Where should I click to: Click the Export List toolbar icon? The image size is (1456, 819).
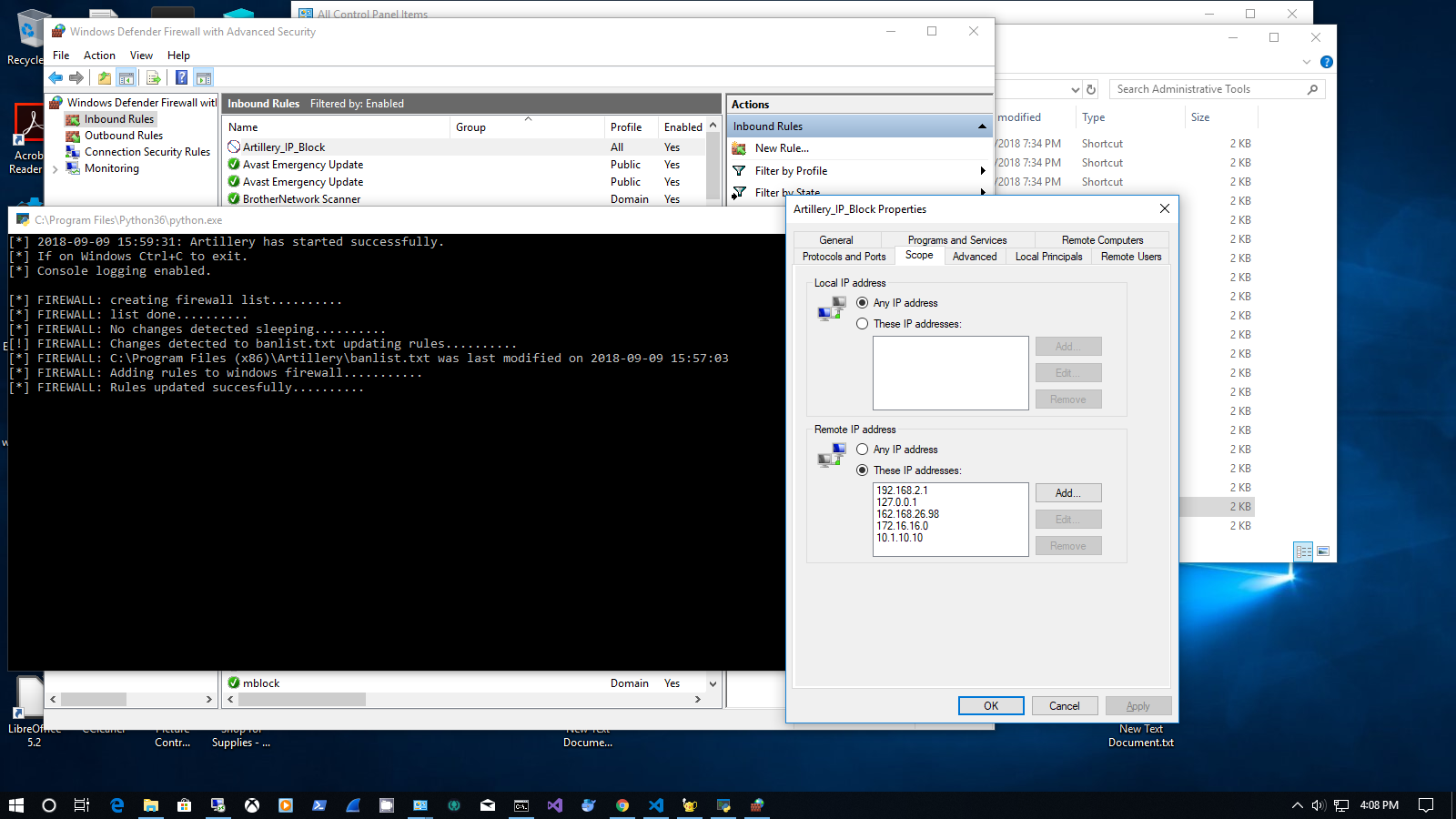click(153, 77)
